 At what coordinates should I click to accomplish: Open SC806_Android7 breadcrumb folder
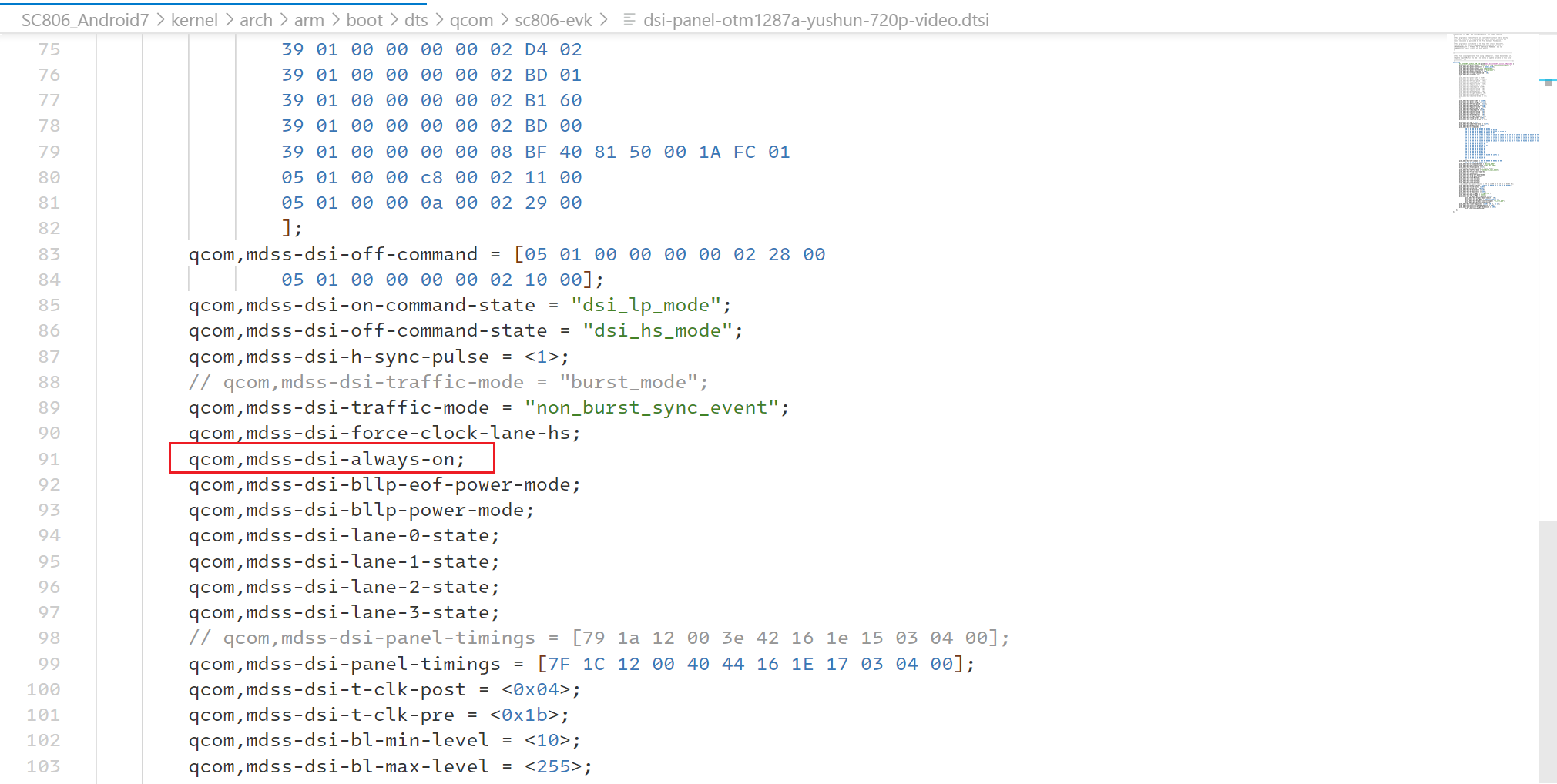coord(85,20)
